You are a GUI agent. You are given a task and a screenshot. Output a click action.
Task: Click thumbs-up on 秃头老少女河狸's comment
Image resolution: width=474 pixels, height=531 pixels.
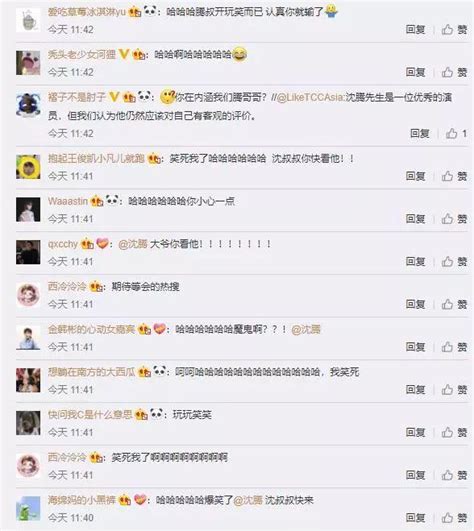pyautogui.click(x=454, y=72)
